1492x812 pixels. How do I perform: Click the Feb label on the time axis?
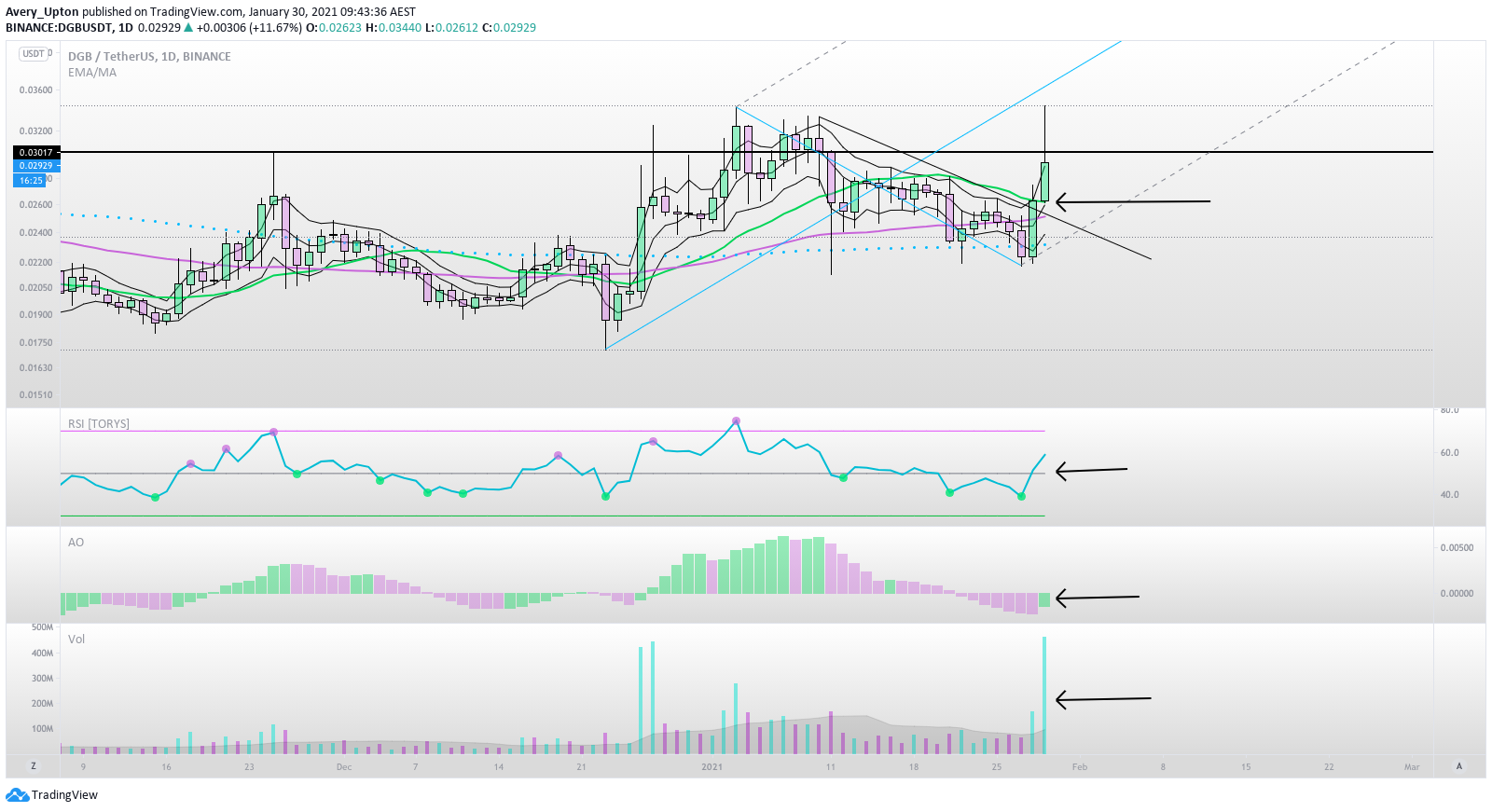[1079, 767]
